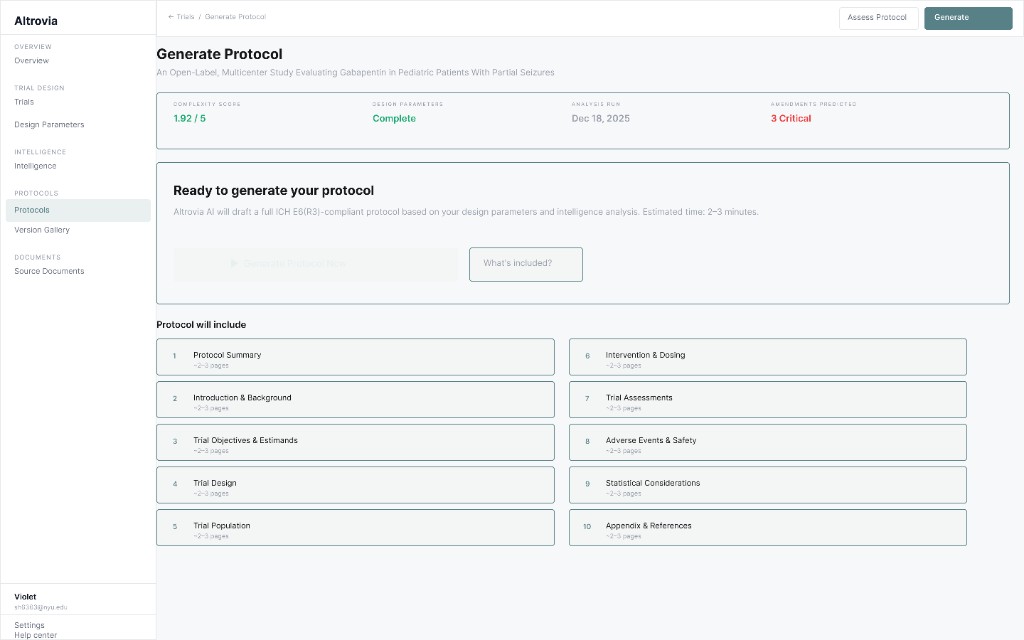Click the back arrow beside Trials breadcrumb
The height and width of the screenshot is (640, 1024).
coord(169,16)
